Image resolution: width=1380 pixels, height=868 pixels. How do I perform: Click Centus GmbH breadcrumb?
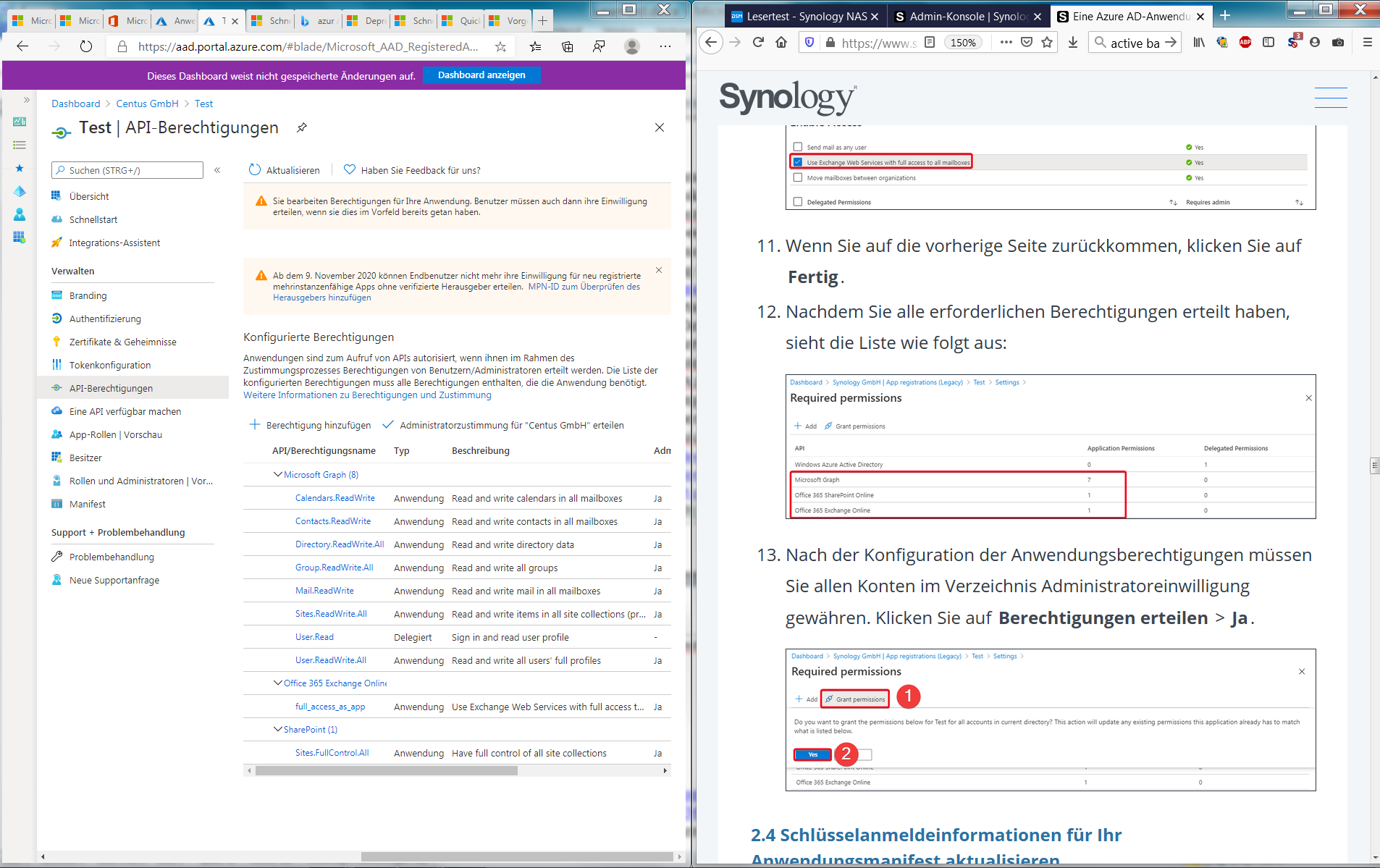point(147,104)
